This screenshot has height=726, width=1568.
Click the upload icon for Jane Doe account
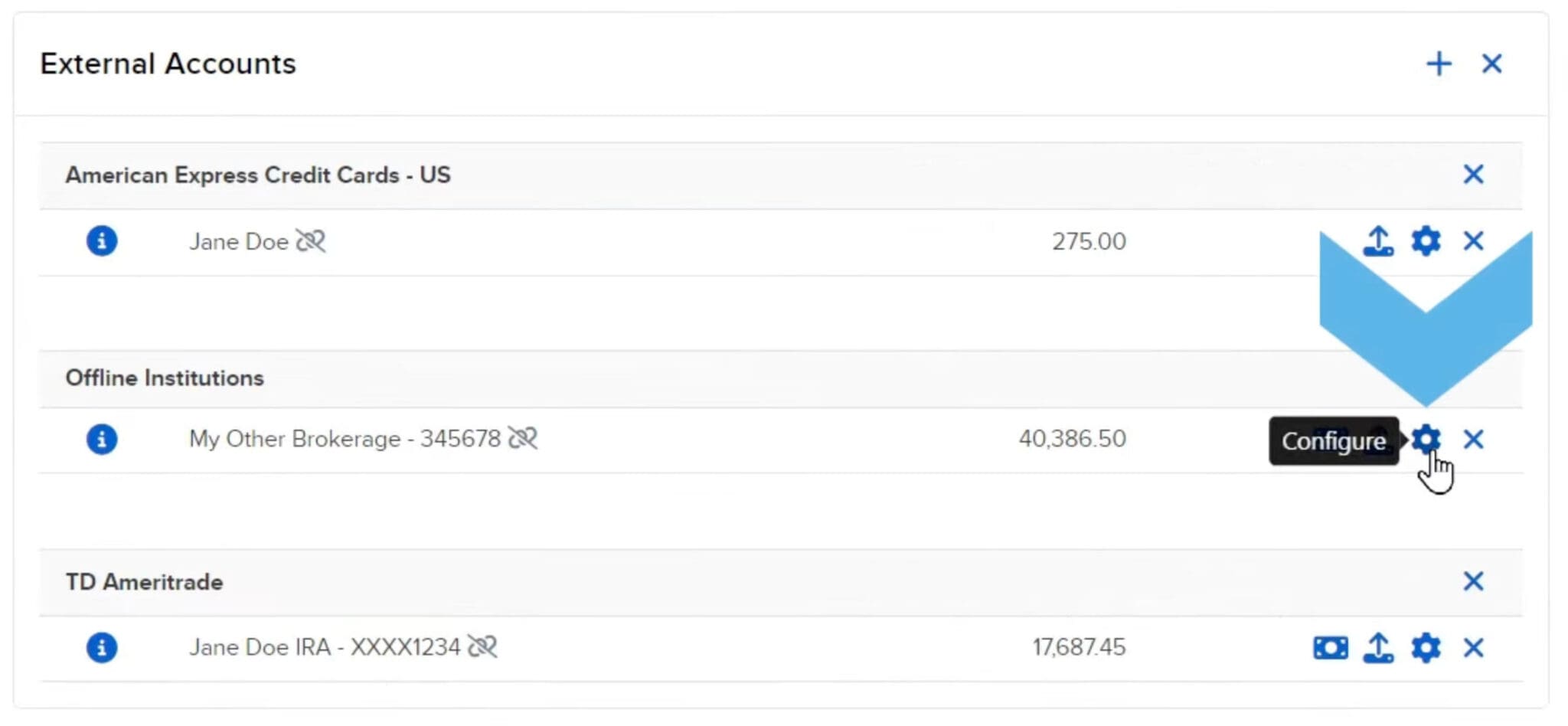(1380, 240)
